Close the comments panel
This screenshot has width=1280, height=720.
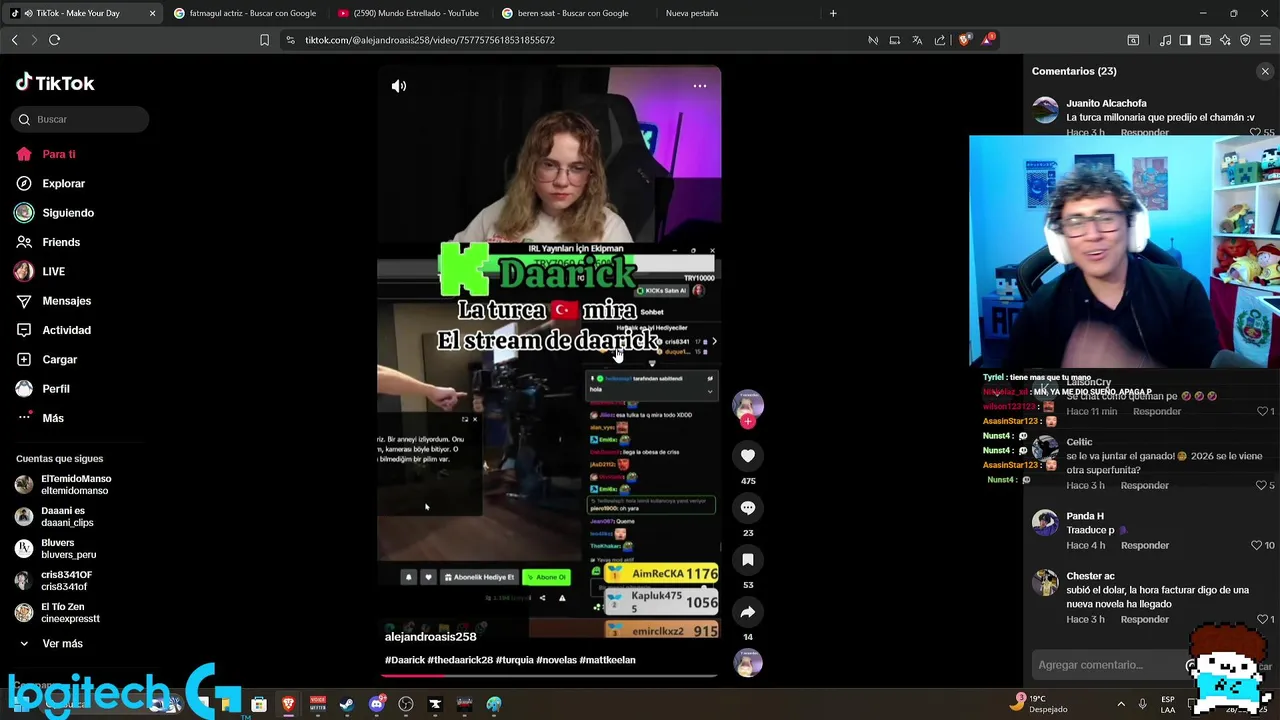[1265, 71]
